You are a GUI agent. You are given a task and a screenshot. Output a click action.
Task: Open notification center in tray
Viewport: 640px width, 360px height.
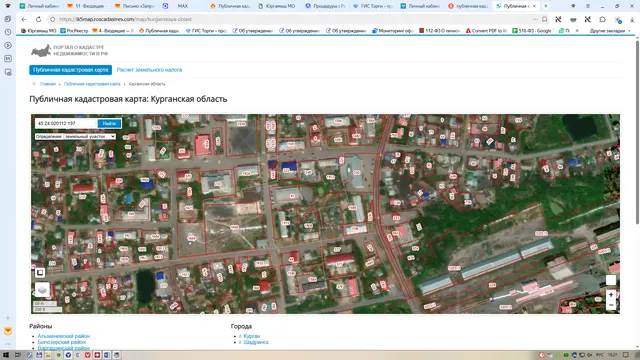tap(626, 355)
